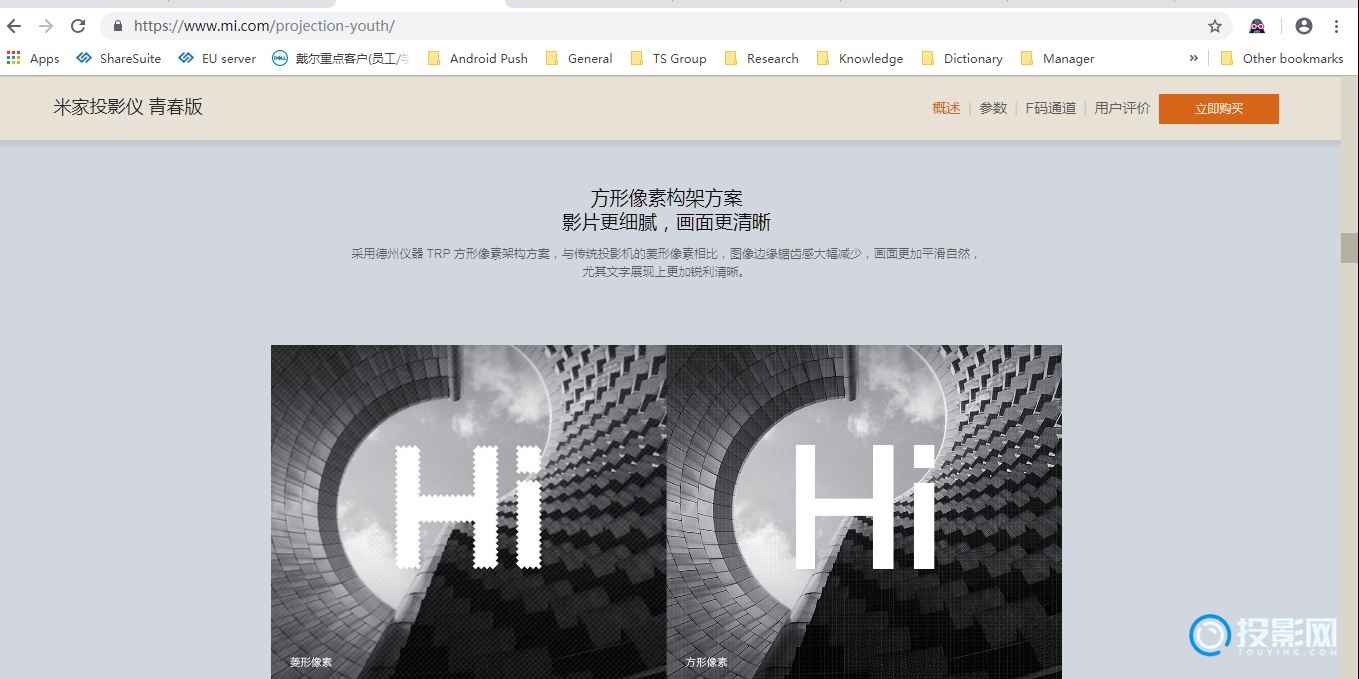The image size is (1359, 679).
Task: Open the Other bookmarks folder
Action: click(x=1282, y=58)
